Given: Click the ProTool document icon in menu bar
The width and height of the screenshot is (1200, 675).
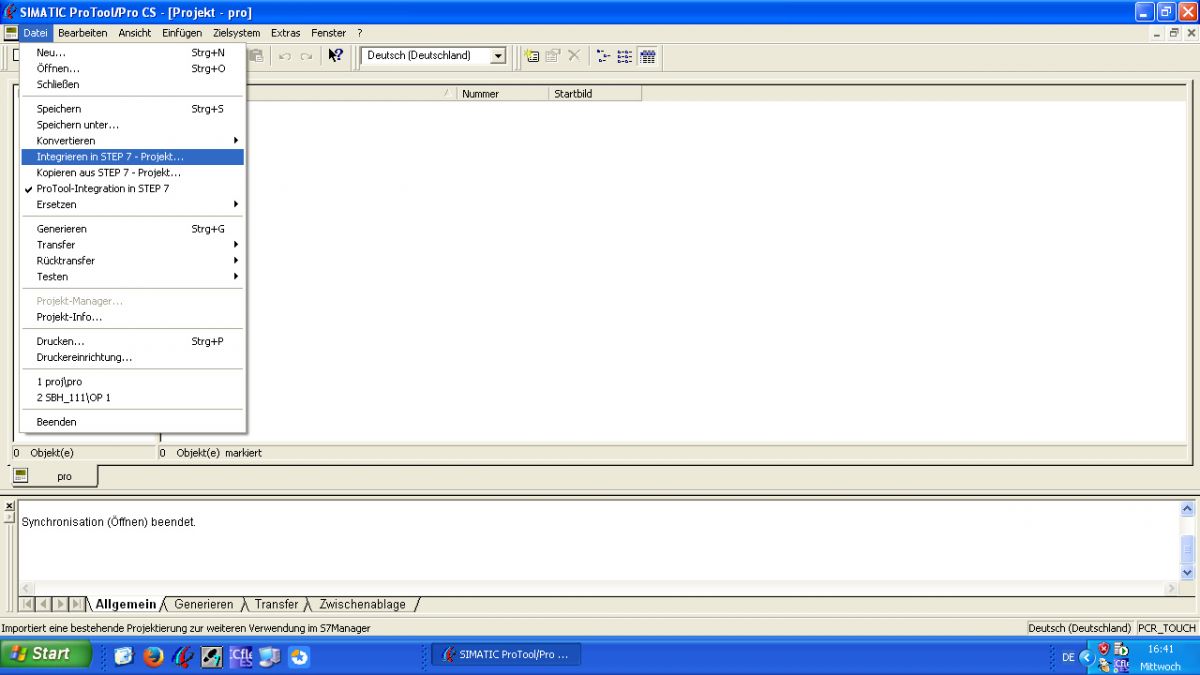Looking at the screenshot, I should click(x=10, y=33).
